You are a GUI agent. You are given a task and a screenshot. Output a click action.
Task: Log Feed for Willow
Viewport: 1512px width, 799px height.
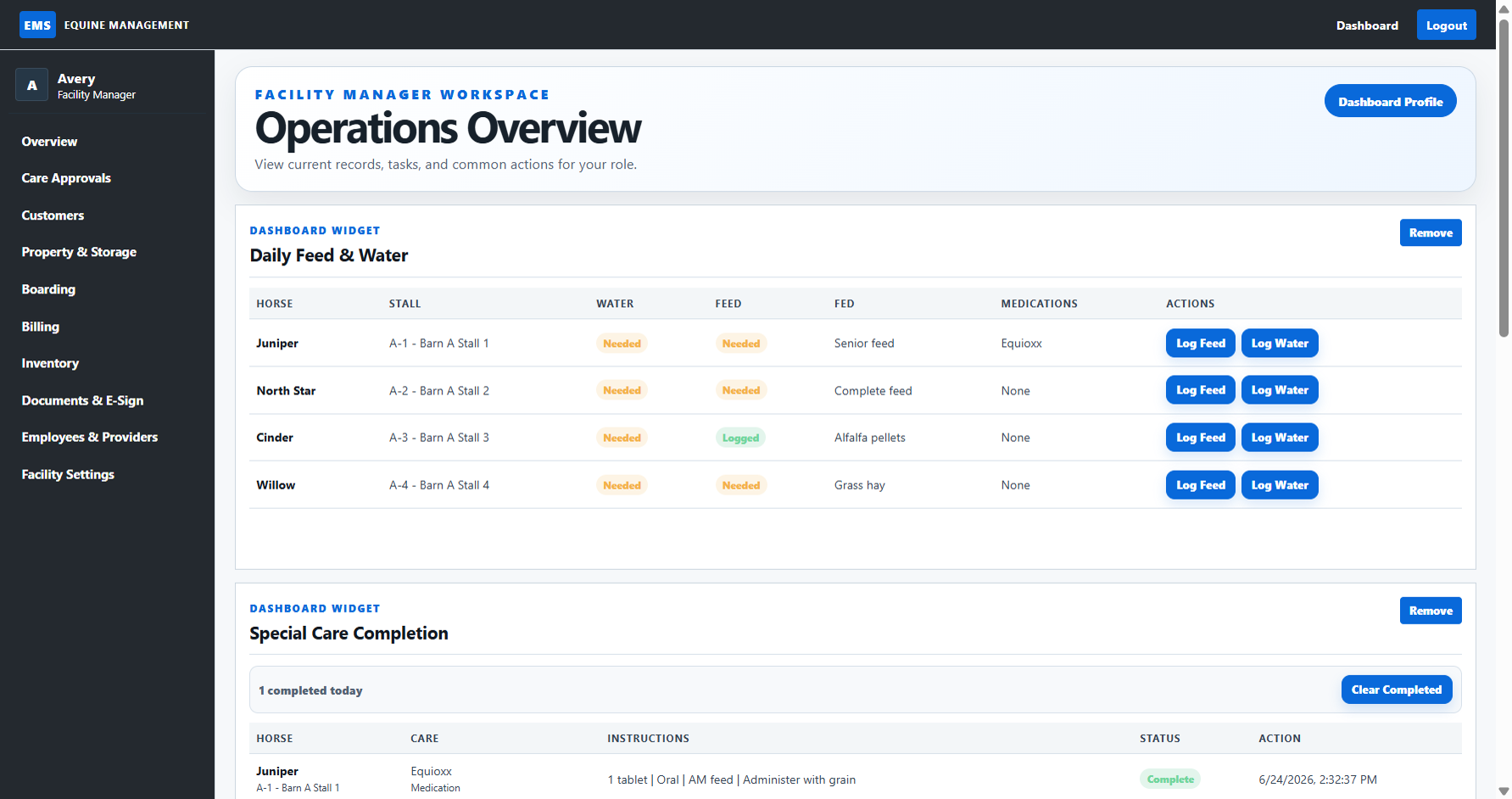pyautogui.click(x=1200, y=485)
